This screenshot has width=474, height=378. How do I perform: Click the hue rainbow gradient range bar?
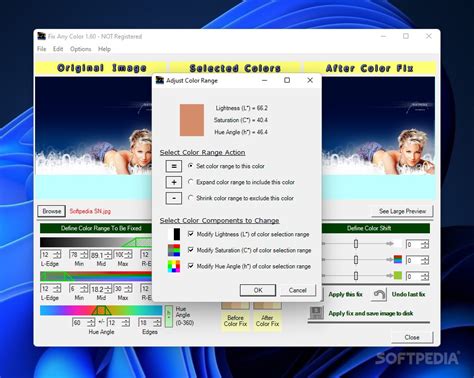[101, 310]
